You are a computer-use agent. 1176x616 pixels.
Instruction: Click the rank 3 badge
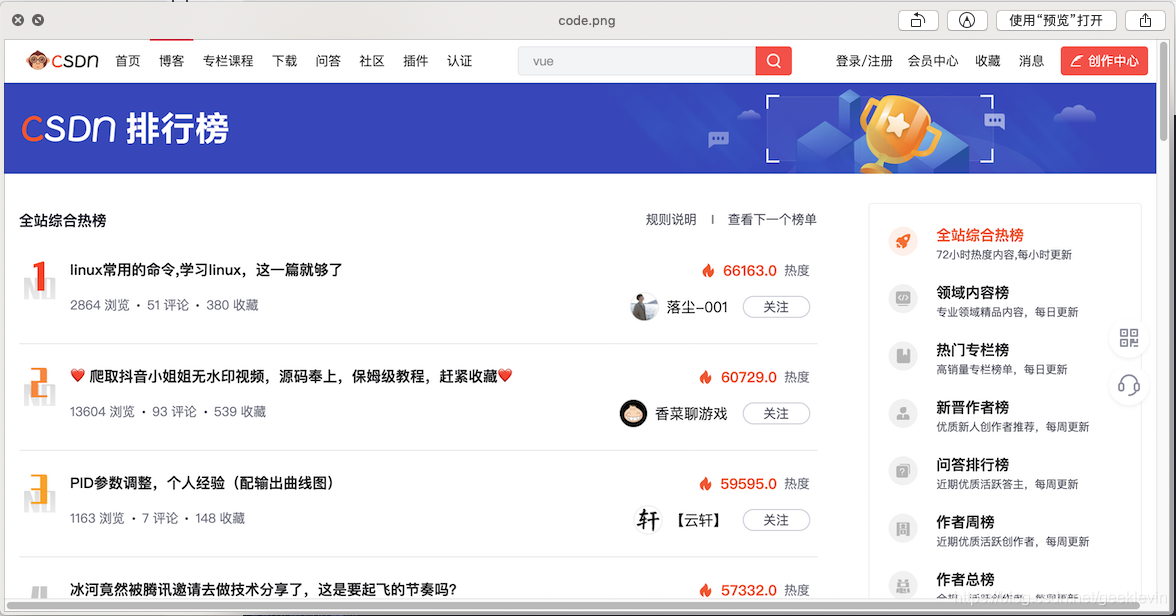tap(39, 493)
